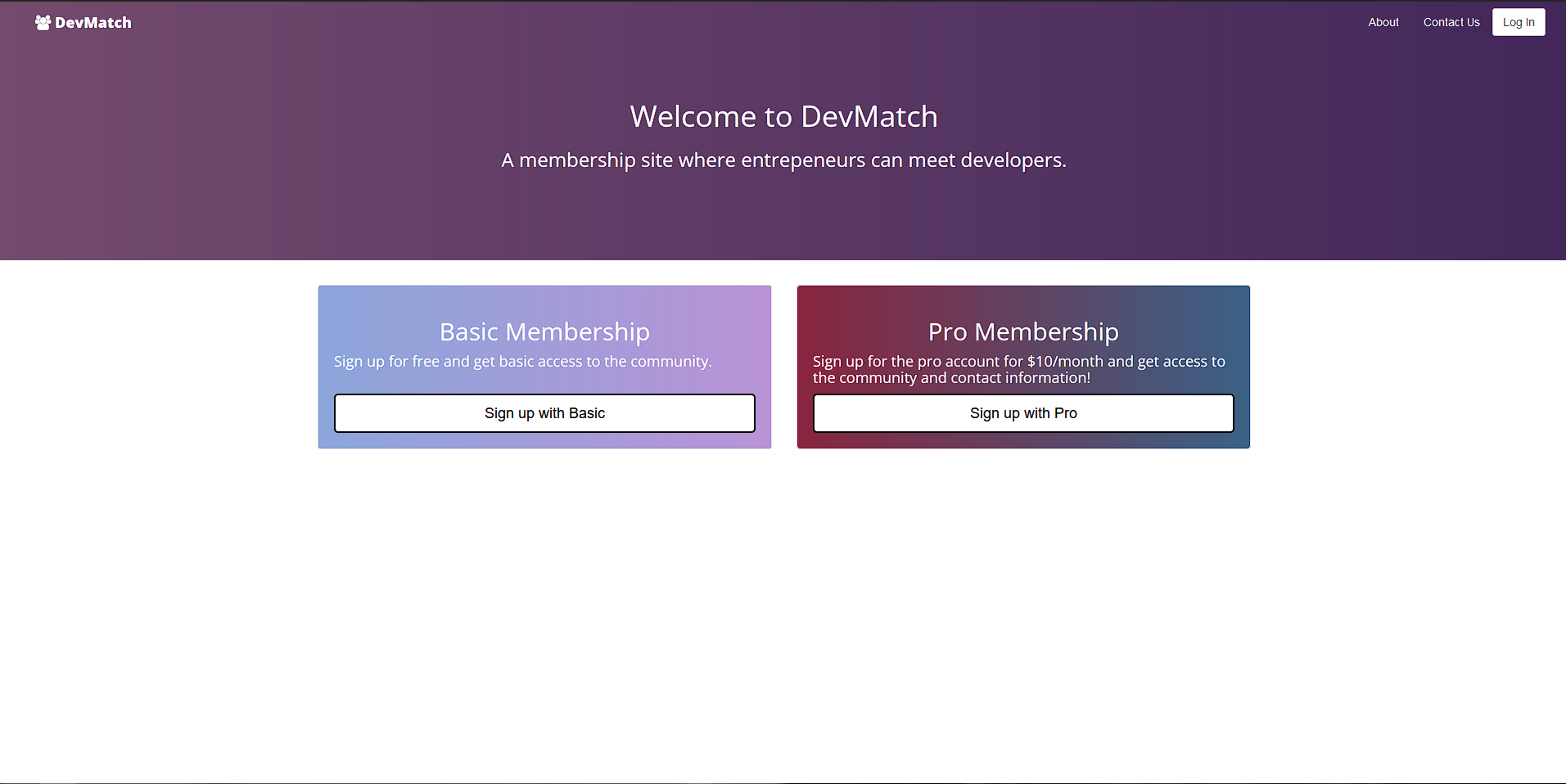Click the Pro Membership heading
The height and width of the screenshot is (784, 1566).
(1023, 331)
